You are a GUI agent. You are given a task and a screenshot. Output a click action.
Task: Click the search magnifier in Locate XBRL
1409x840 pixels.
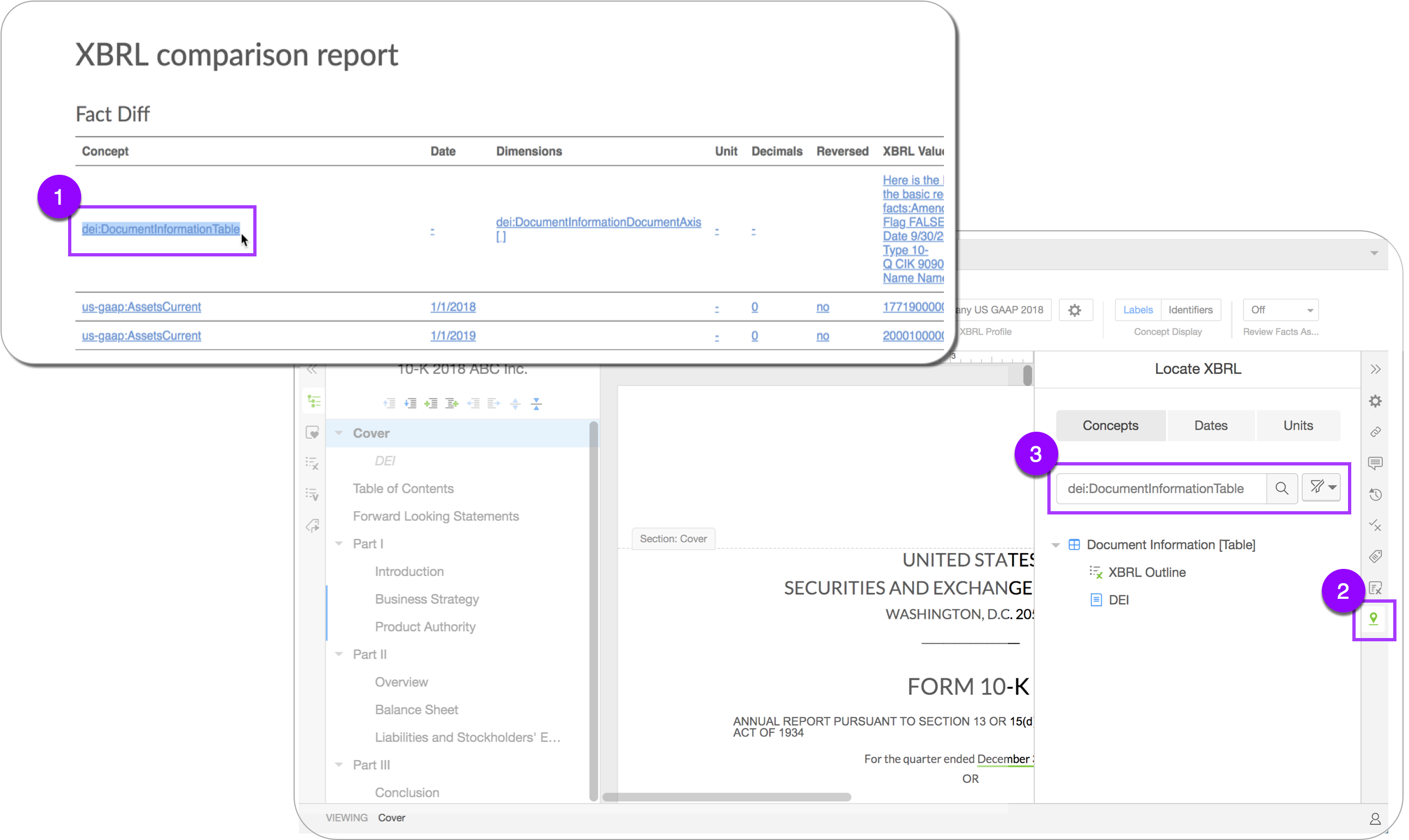(x=1282, y=488)
